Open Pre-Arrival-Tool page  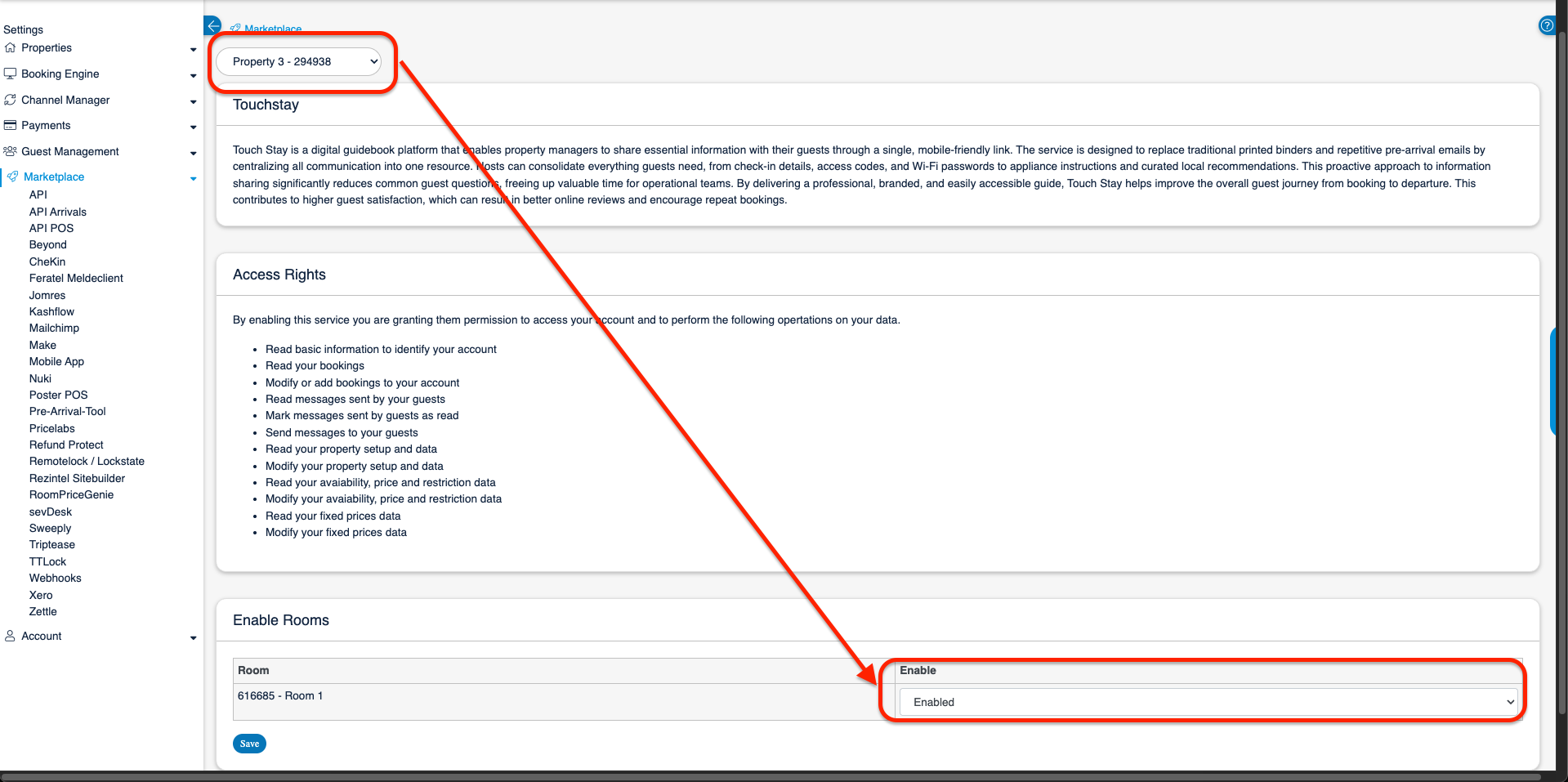coord(68,411)
